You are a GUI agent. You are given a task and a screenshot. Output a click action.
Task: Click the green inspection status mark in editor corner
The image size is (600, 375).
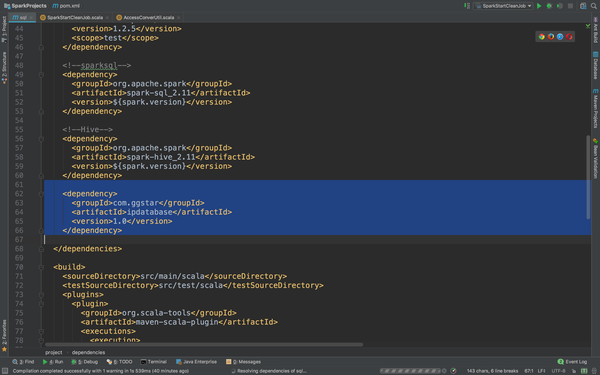588,26
